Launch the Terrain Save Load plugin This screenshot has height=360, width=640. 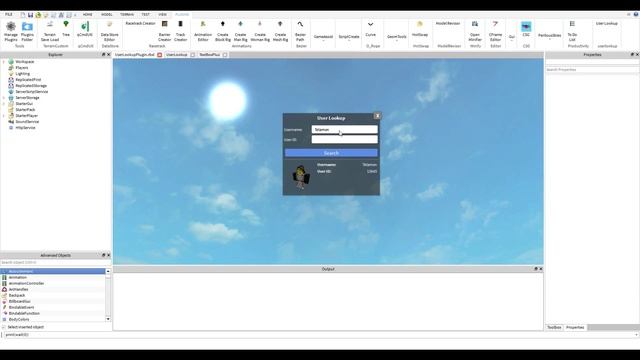coord(50,31)
